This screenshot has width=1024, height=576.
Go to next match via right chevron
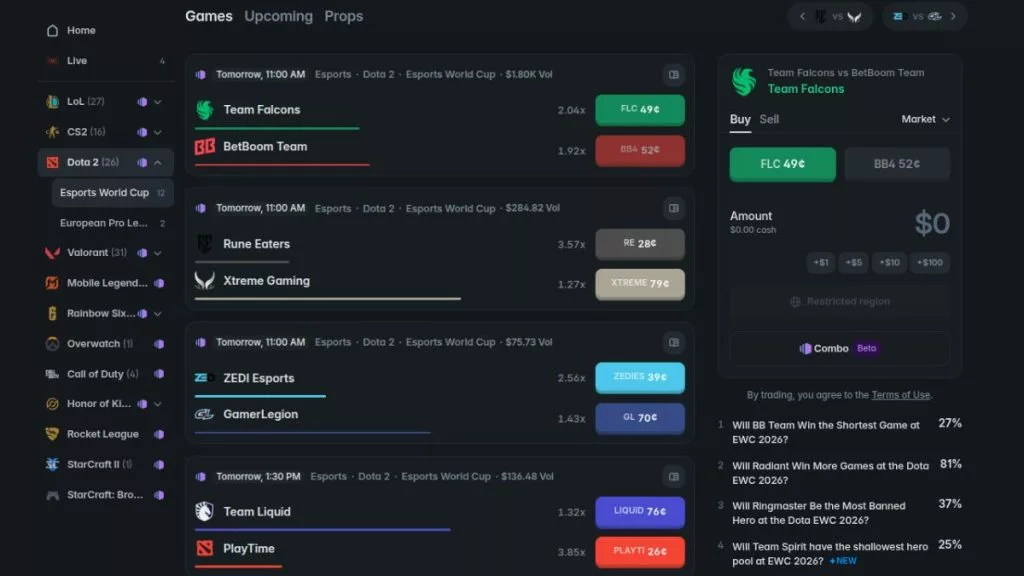tap(953, 16)
